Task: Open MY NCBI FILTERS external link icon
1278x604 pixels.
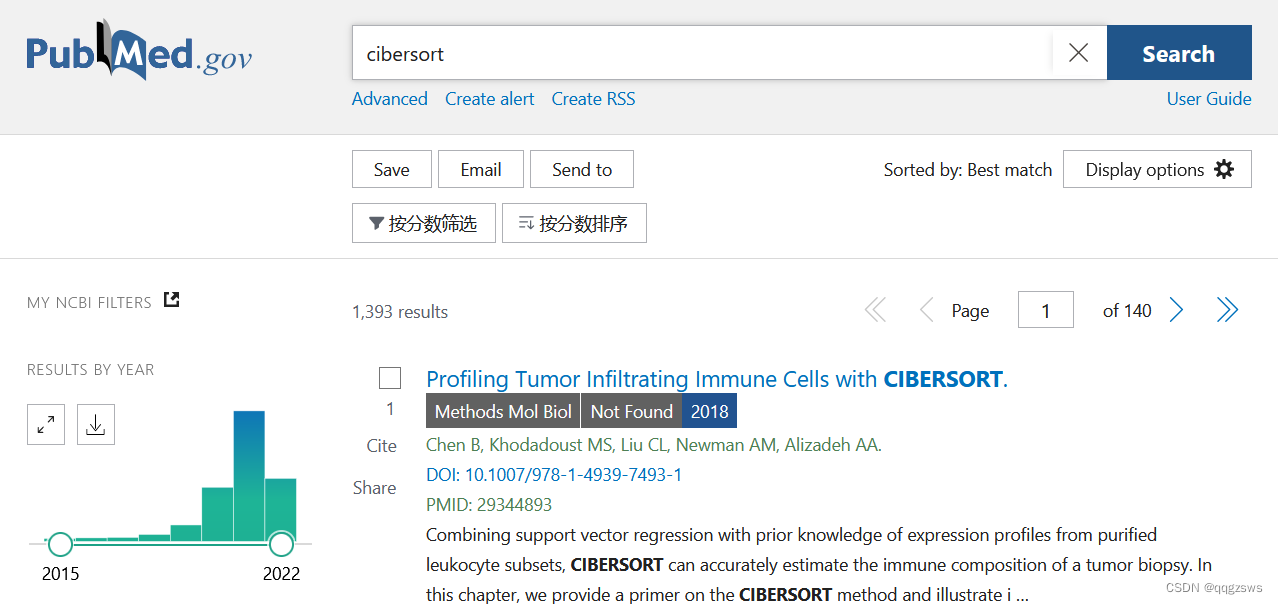Action: point(171,299)
